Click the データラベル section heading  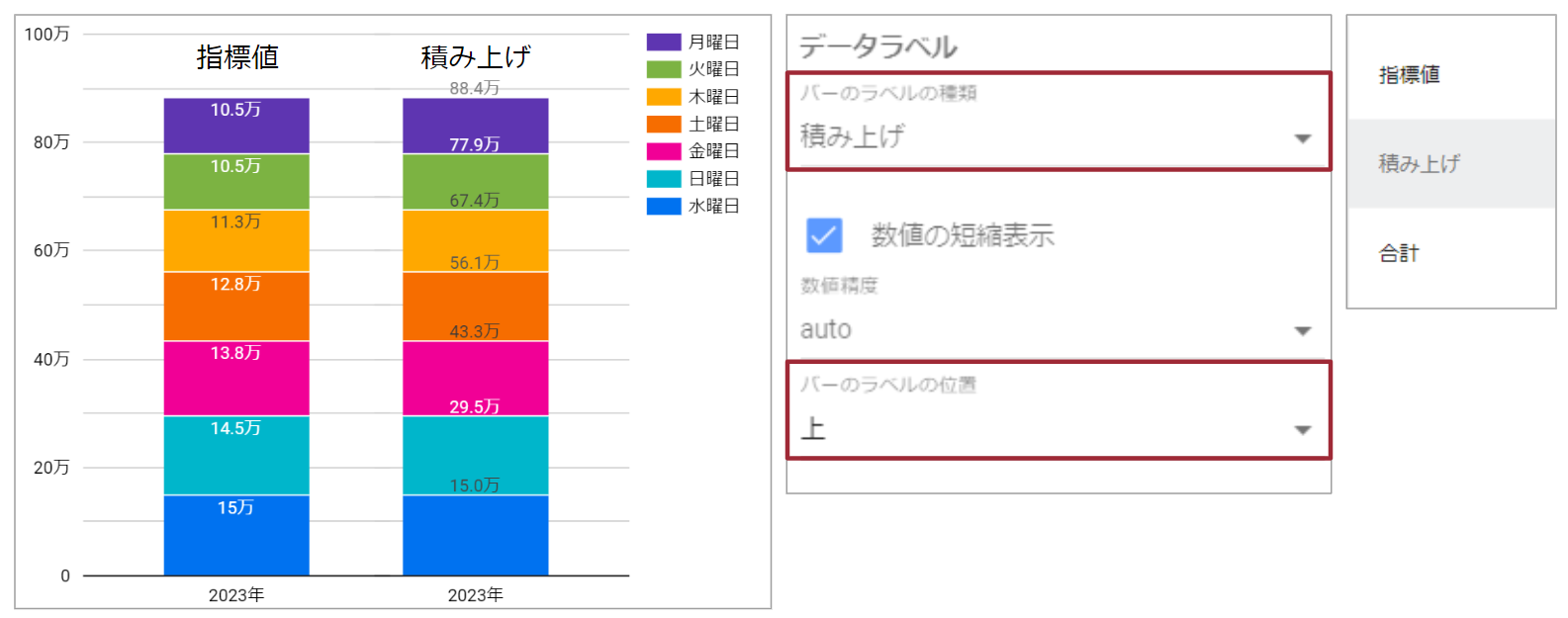point(877,46)
